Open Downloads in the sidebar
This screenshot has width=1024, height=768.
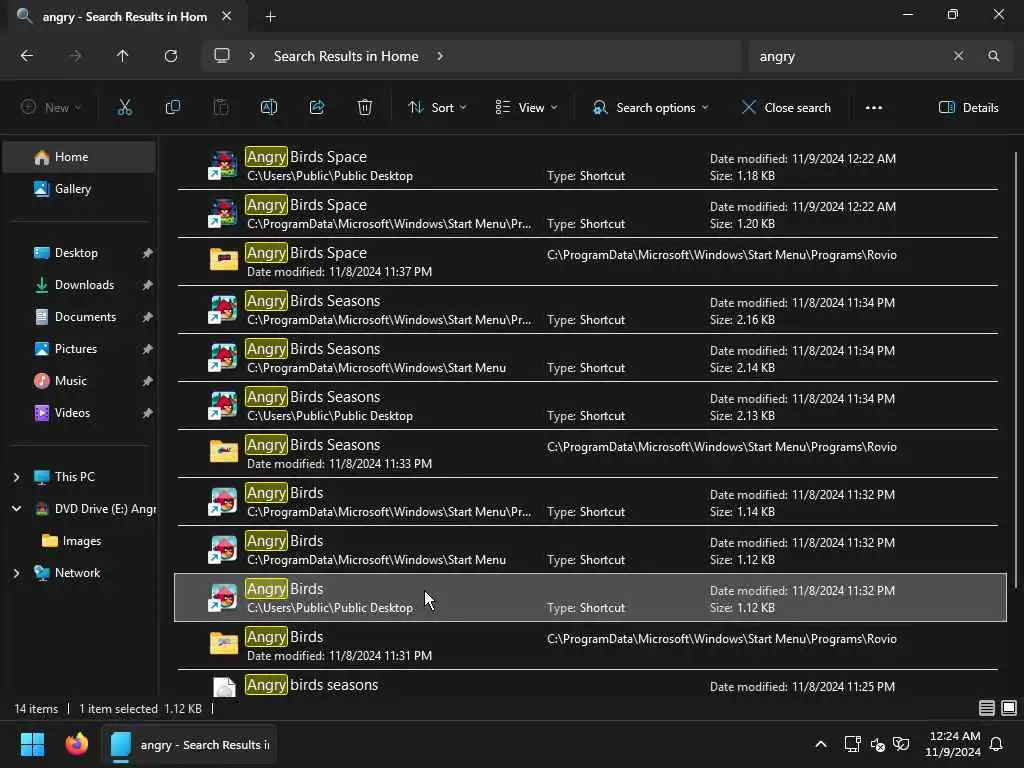pyautogui.click(x=79, y=285)
